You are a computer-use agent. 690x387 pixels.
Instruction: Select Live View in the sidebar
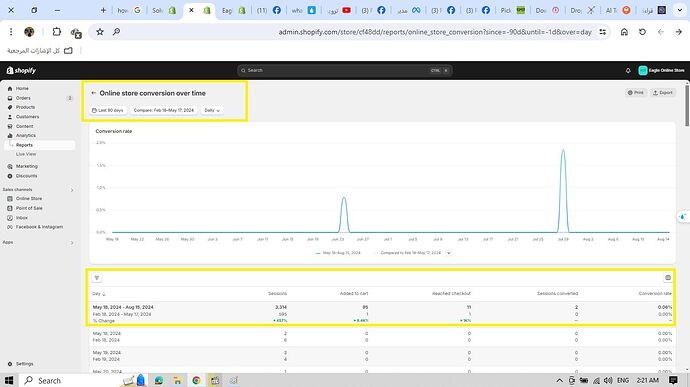click(26, 154)
